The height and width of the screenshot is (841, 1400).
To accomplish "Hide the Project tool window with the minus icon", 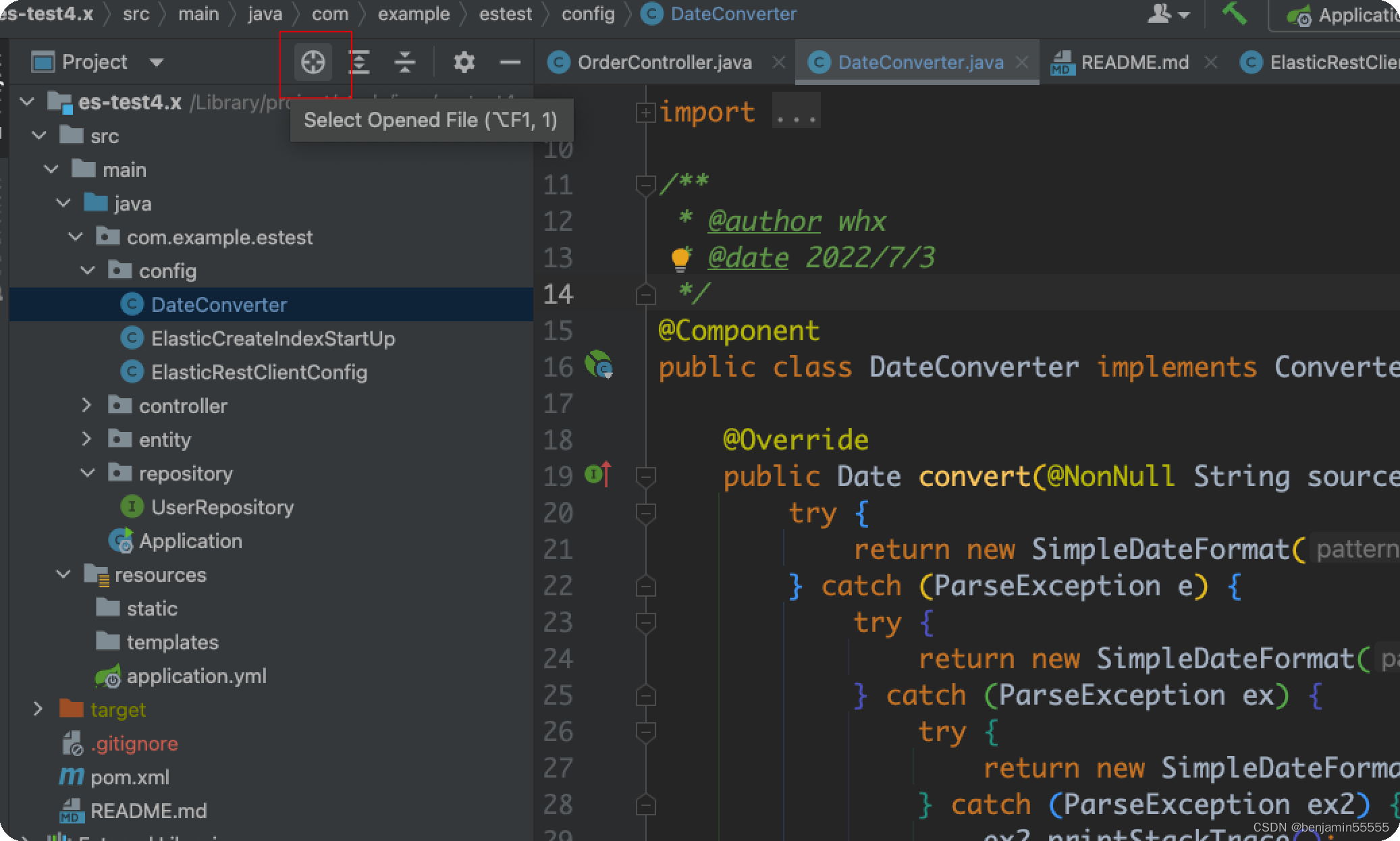I will pos(510,62).
